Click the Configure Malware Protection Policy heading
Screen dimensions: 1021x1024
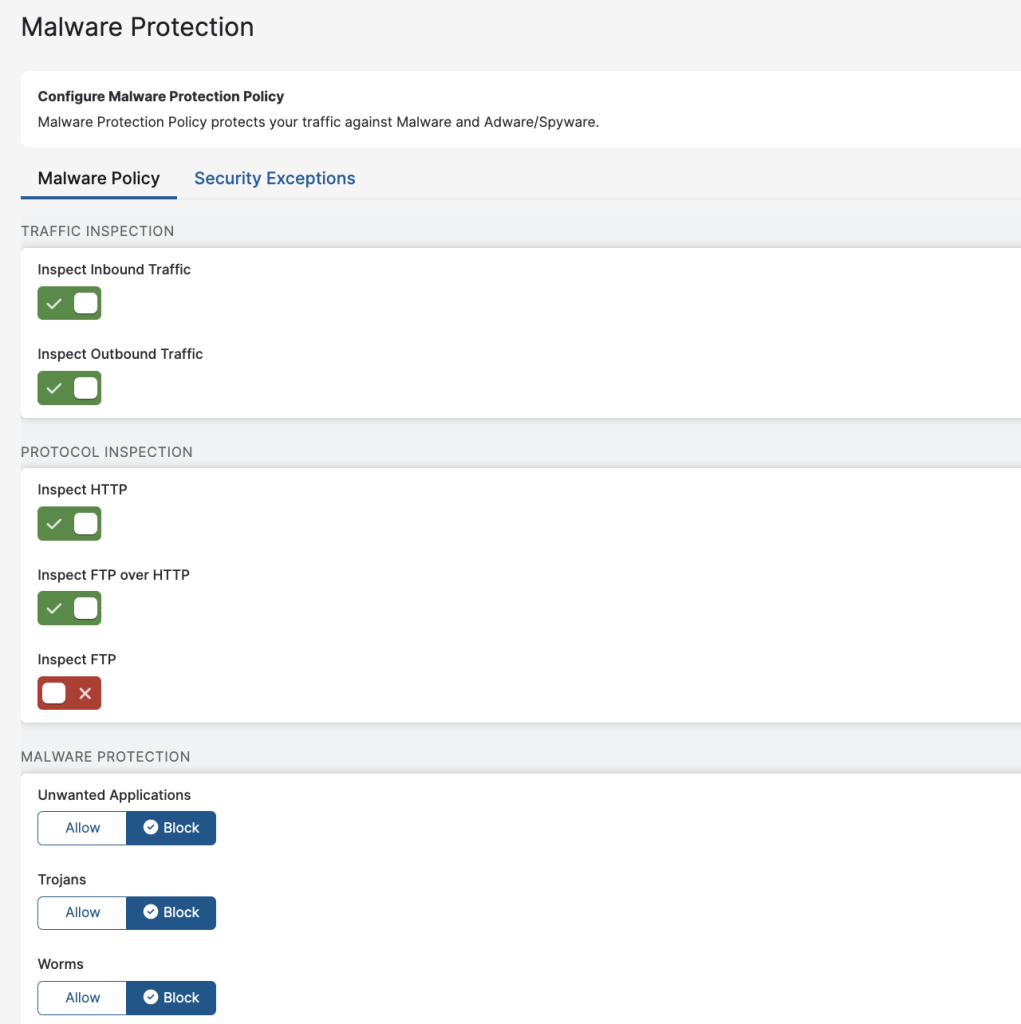160,97
